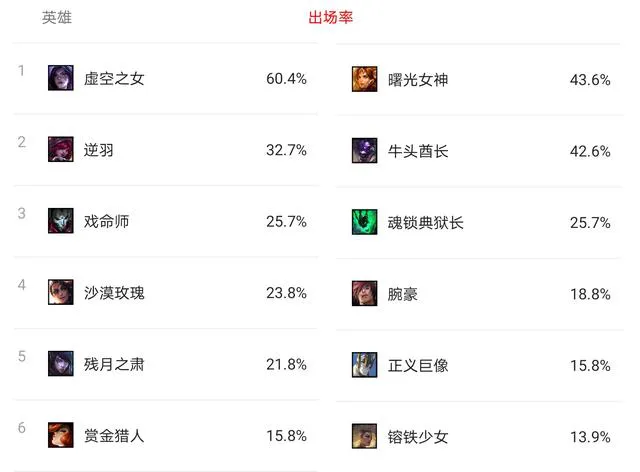Image resolution: width=640 pixels, height=472 pixels.
Task: Click the rank number 3 label
Action: click(22, 213)
